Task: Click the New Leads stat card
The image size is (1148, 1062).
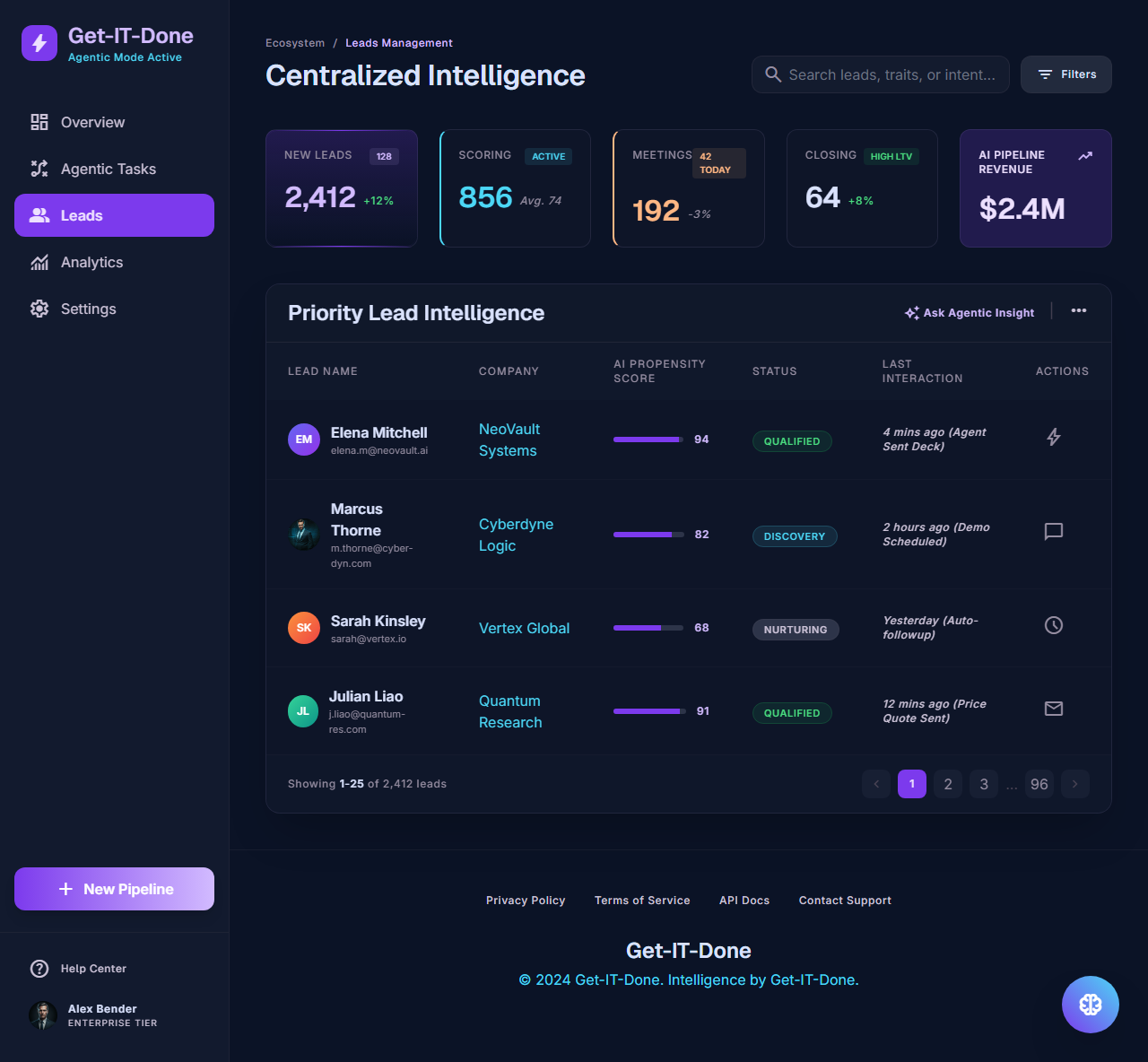Action: click(x=342, y=188)
